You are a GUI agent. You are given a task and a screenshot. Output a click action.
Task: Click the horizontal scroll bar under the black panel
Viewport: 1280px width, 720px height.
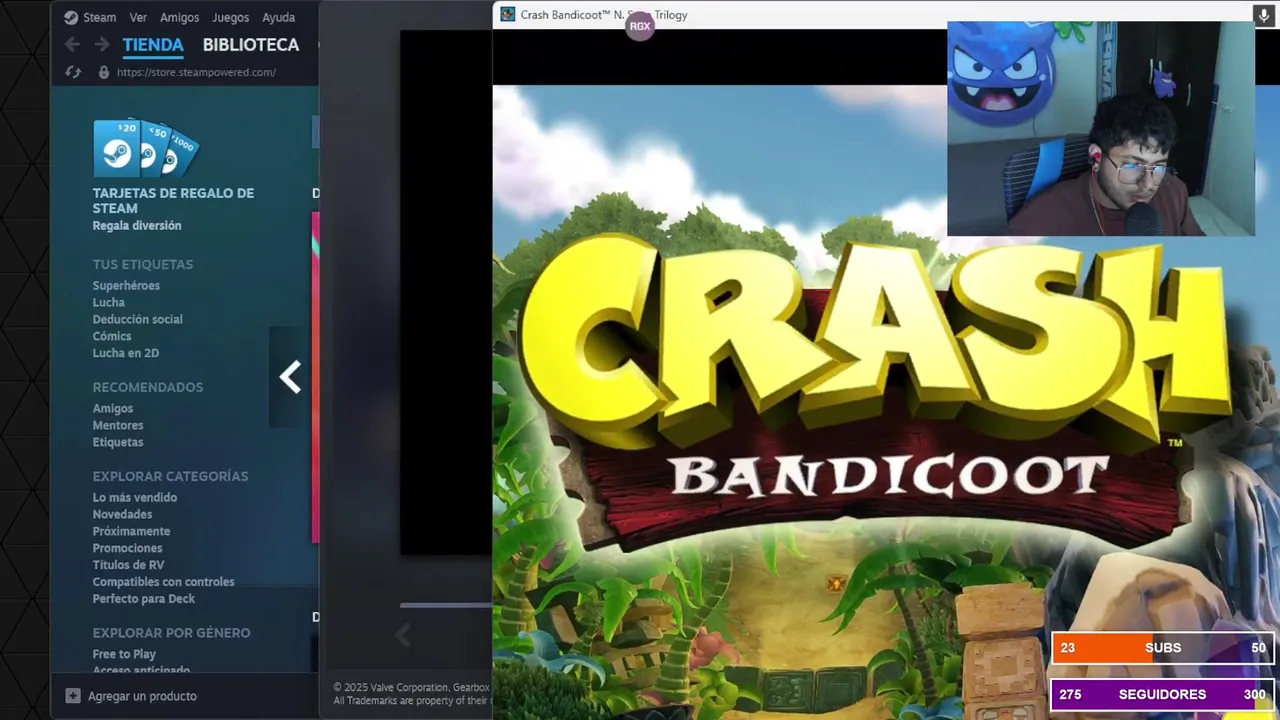[x=446, y=605]
